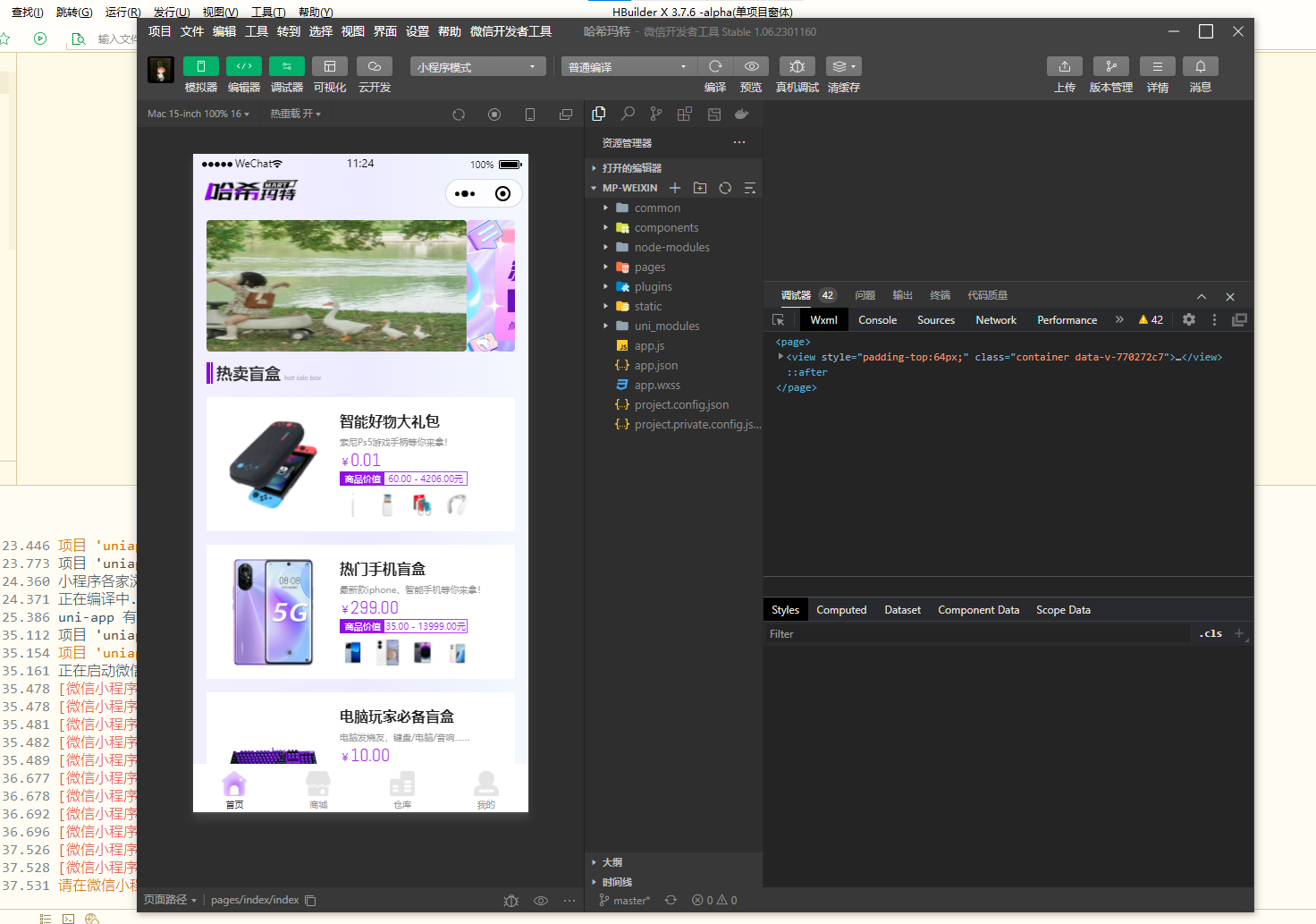Click the 42 warnings indicator

pyautogui.click(x=1151, y=320)
